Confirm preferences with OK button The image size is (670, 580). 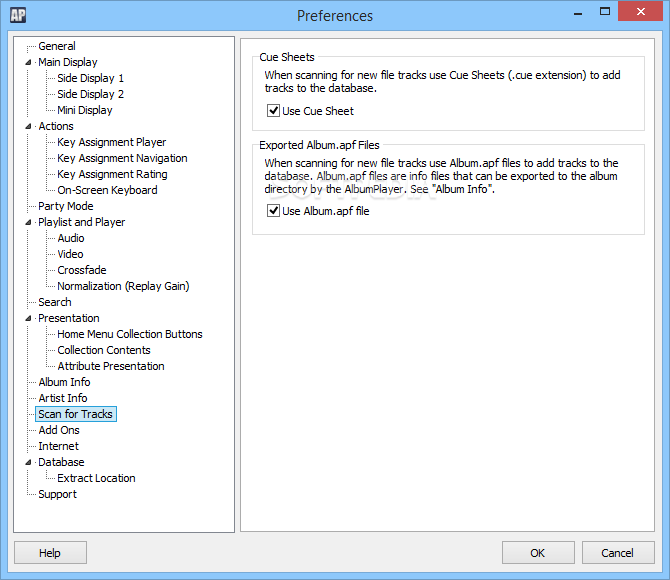[x=538, y=553]
